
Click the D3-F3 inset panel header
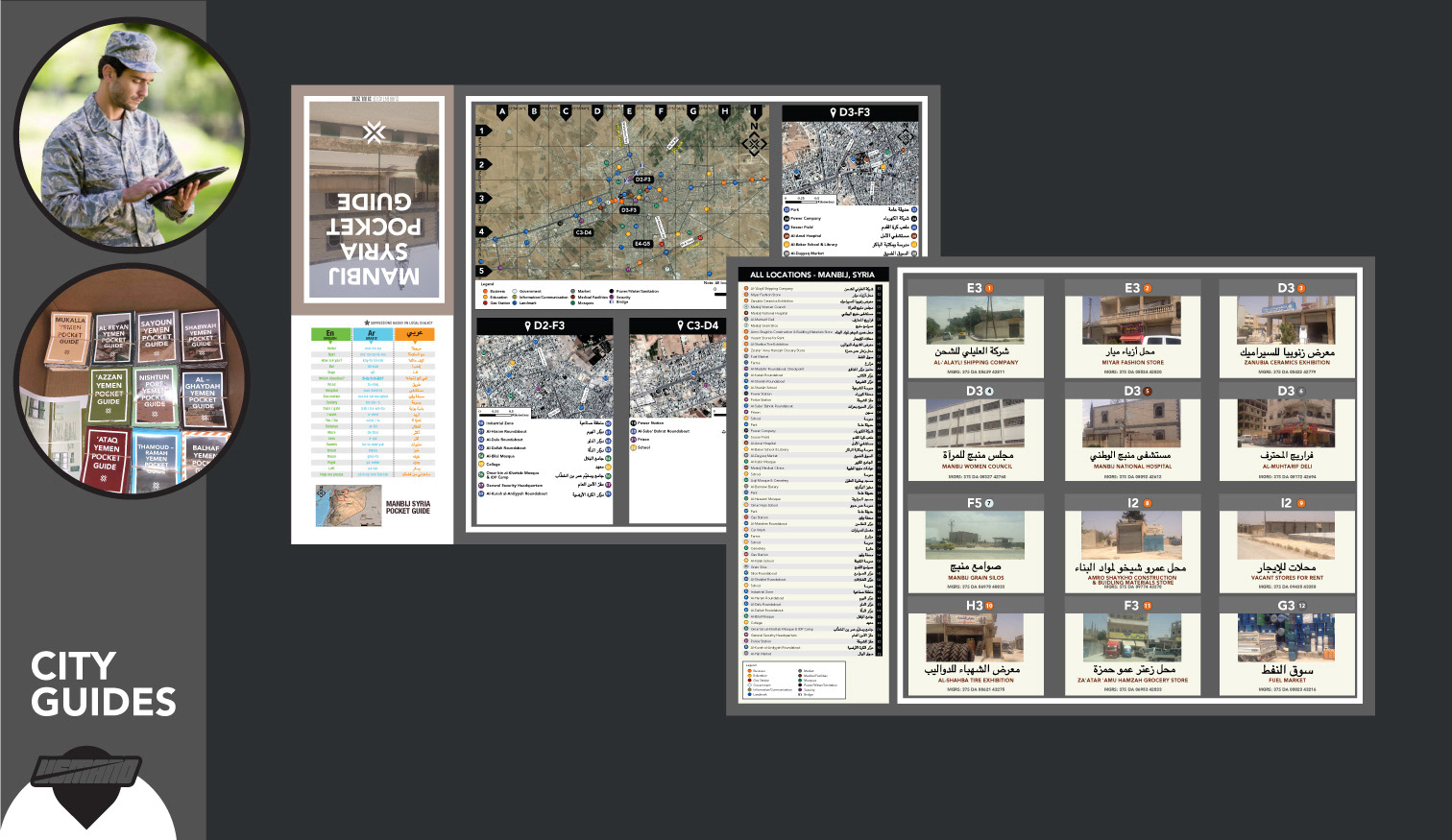point(850,112)
